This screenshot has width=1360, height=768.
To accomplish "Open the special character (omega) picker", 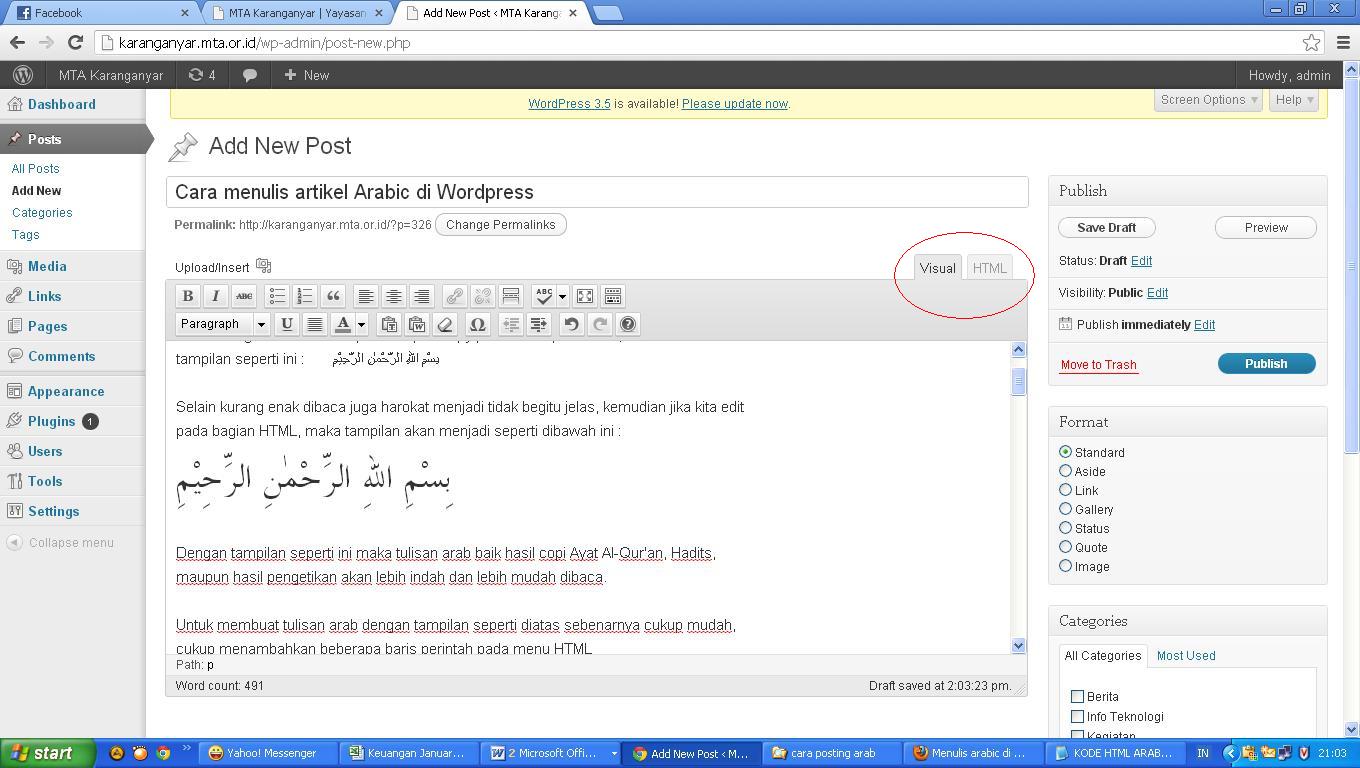I will click(x=477, y=324).
